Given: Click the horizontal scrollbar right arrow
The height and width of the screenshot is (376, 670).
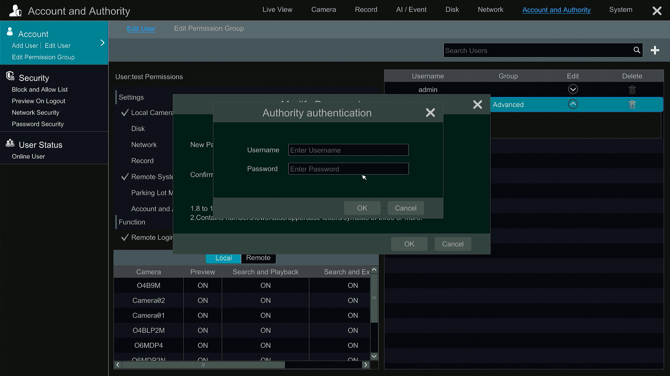Looking at the screenshot, I should [365, 365].
